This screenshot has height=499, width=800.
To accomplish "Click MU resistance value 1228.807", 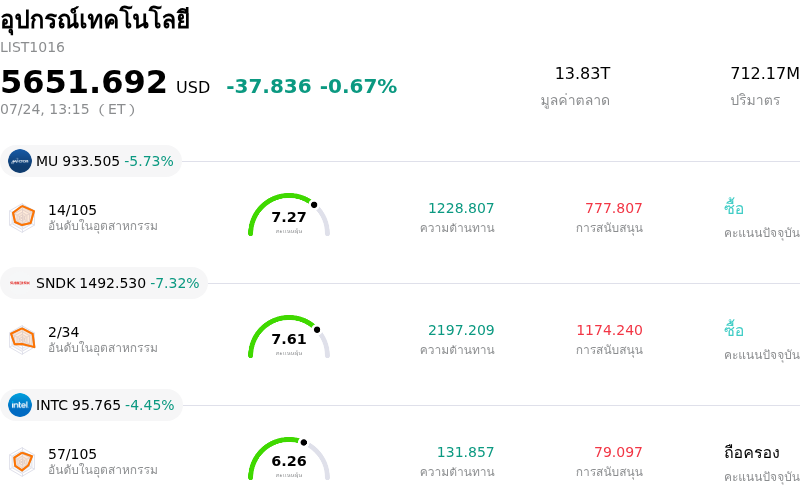I will (x=461, y=208).
